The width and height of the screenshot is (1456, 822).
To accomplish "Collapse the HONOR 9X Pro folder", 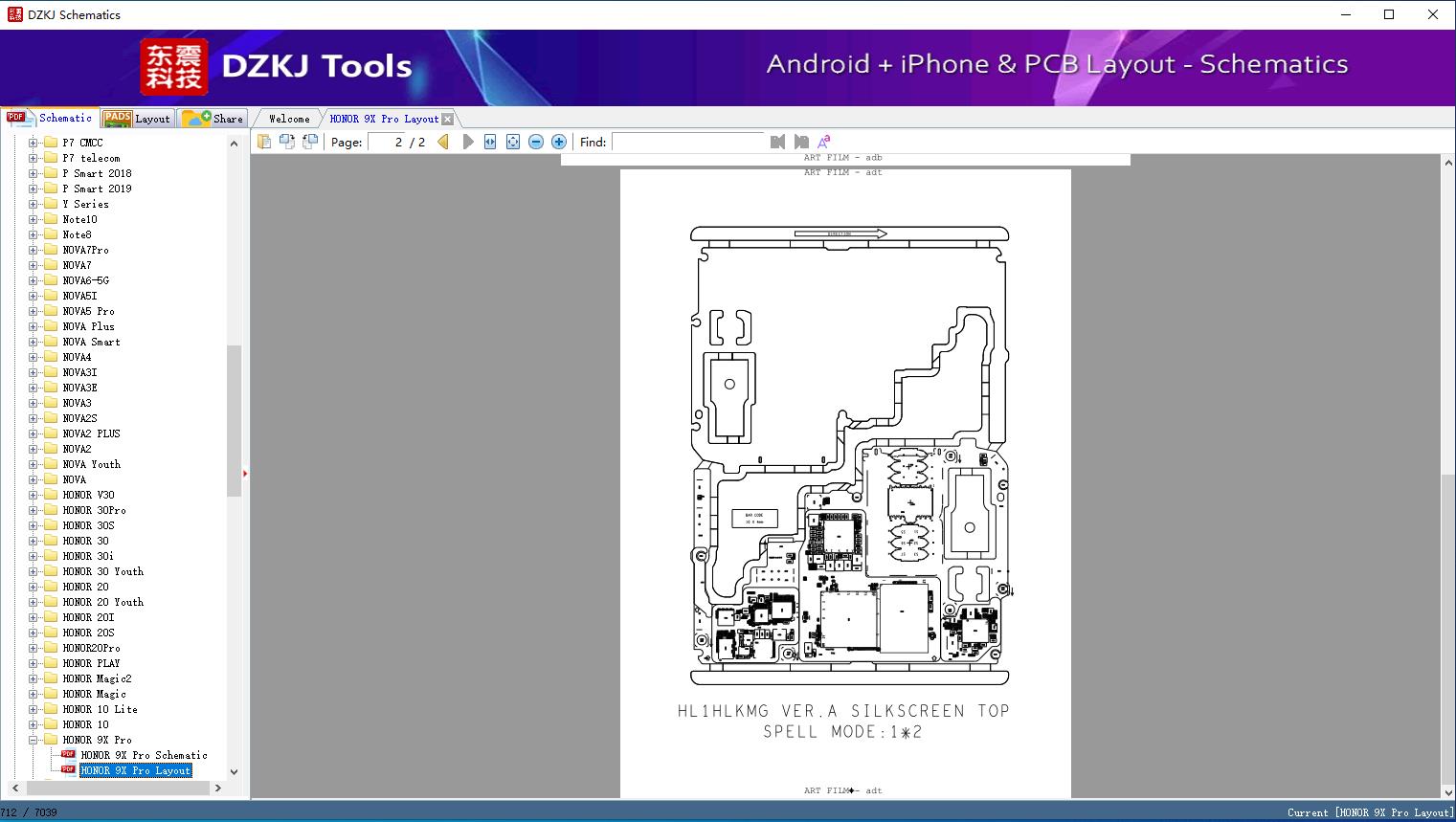I will click(x=34, y=740).
